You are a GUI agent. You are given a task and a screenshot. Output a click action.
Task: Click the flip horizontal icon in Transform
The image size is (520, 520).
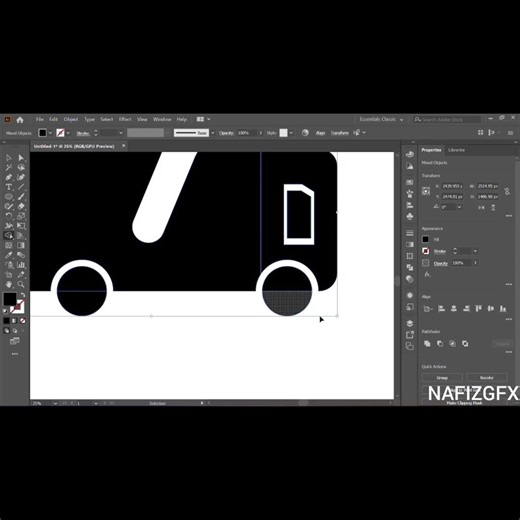click(x=481, y=207)
